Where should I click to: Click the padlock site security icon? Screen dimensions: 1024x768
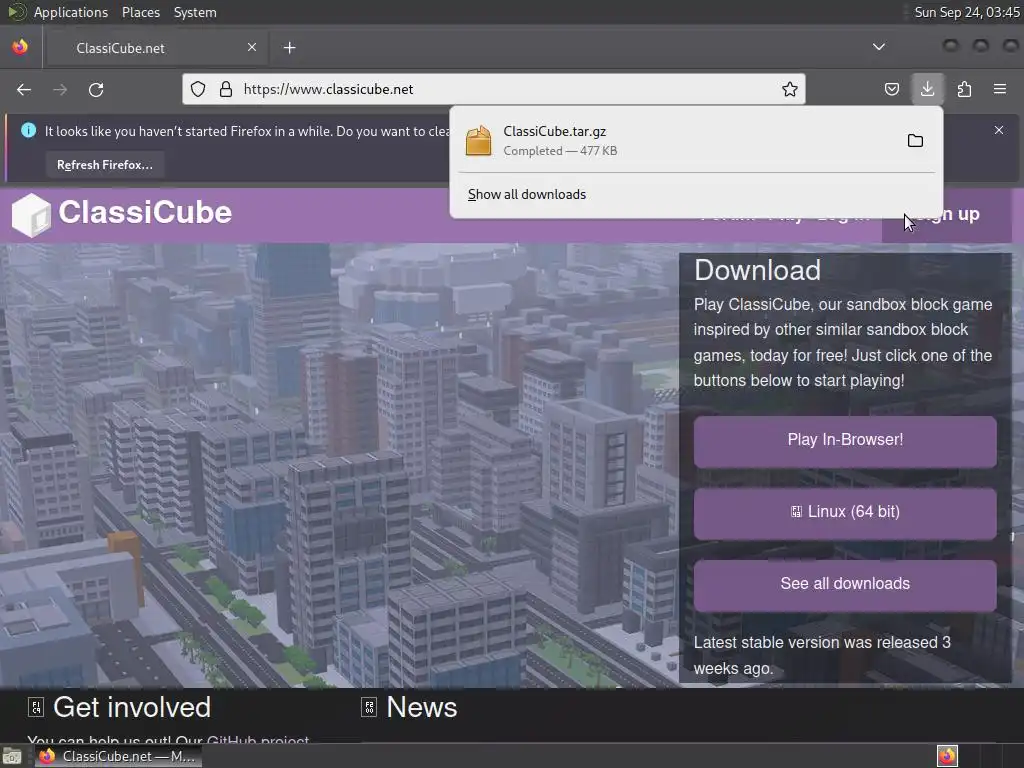tap(226, 89)
